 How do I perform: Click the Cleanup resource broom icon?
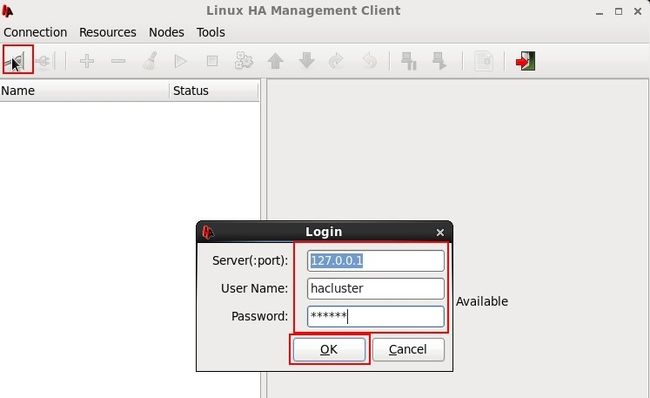[x=150, y=61]
